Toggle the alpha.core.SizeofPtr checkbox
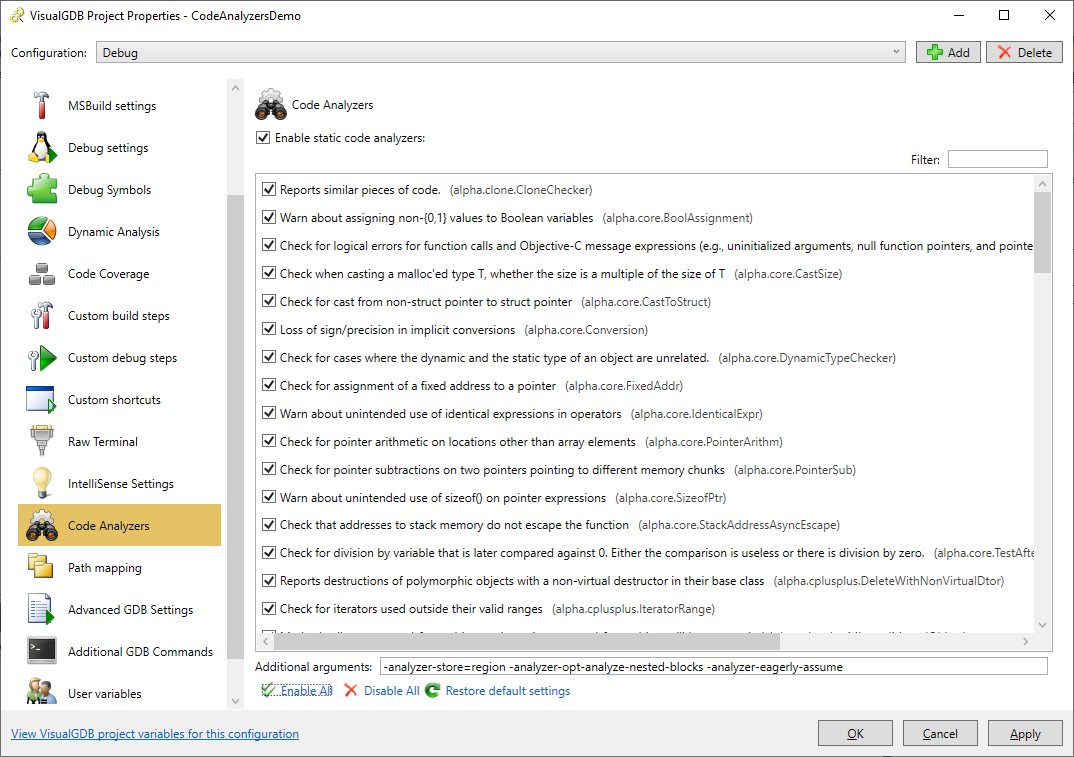The width and height of the screenshot is (1074, 757). tap(269, 497)
